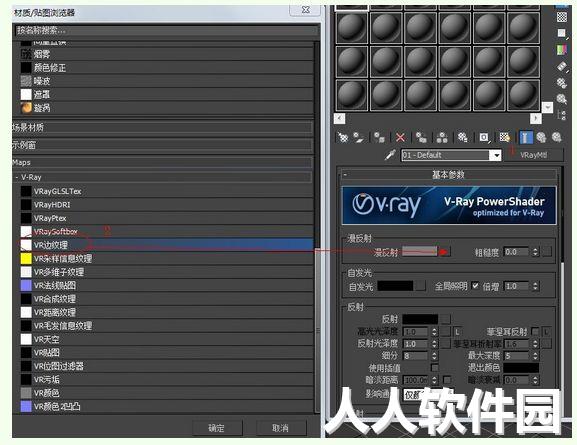This screenshot has width=577, height=445.
Task: Enable the 使用插值 checkbox
Action: [x=435, y=367]
